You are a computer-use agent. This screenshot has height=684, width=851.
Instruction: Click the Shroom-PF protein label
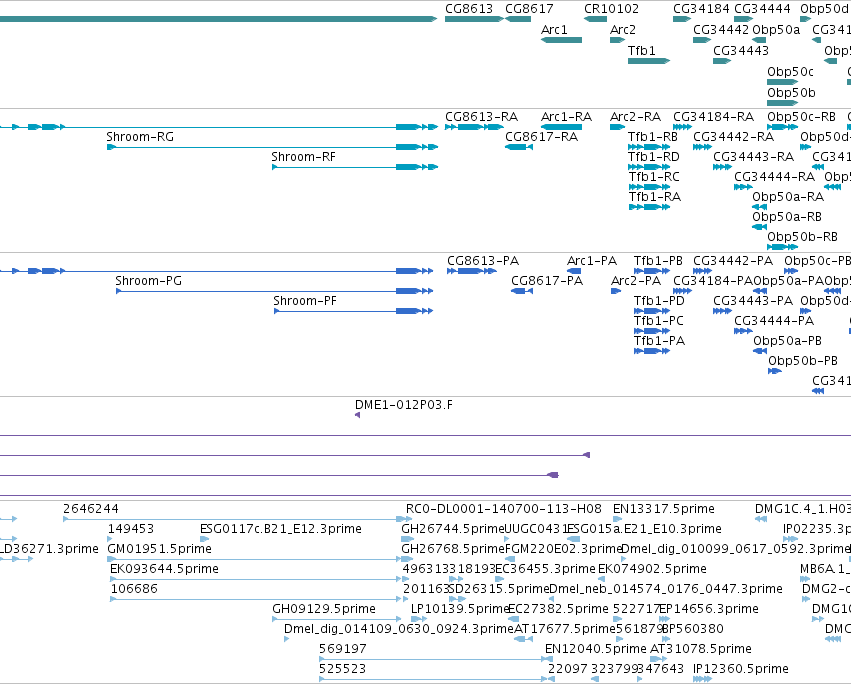click(304, 301)
